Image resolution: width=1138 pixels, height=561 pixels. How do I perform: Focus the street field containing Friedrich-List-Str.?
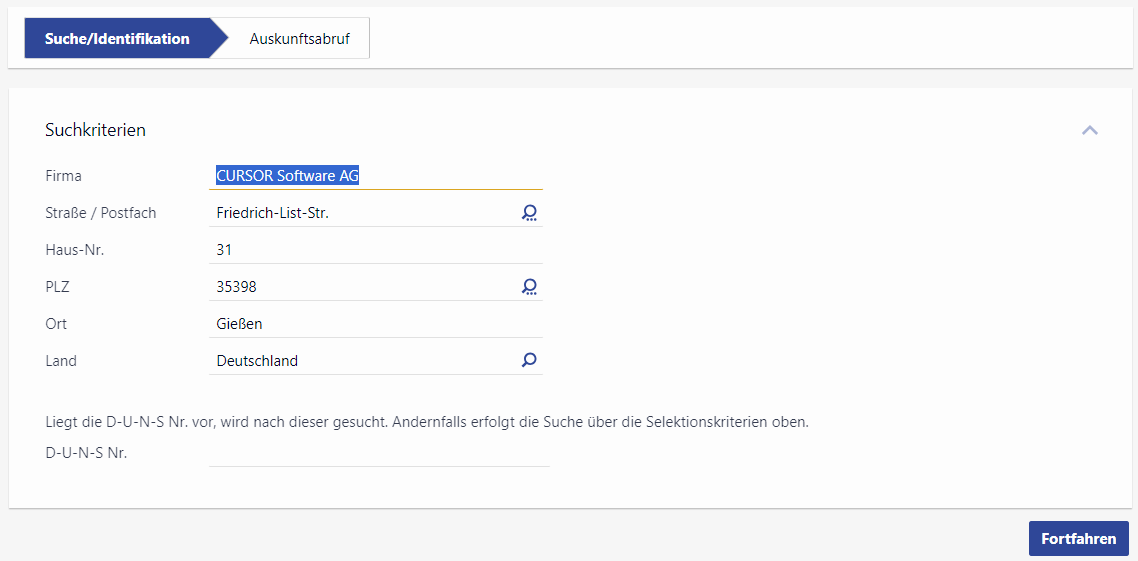360,213
